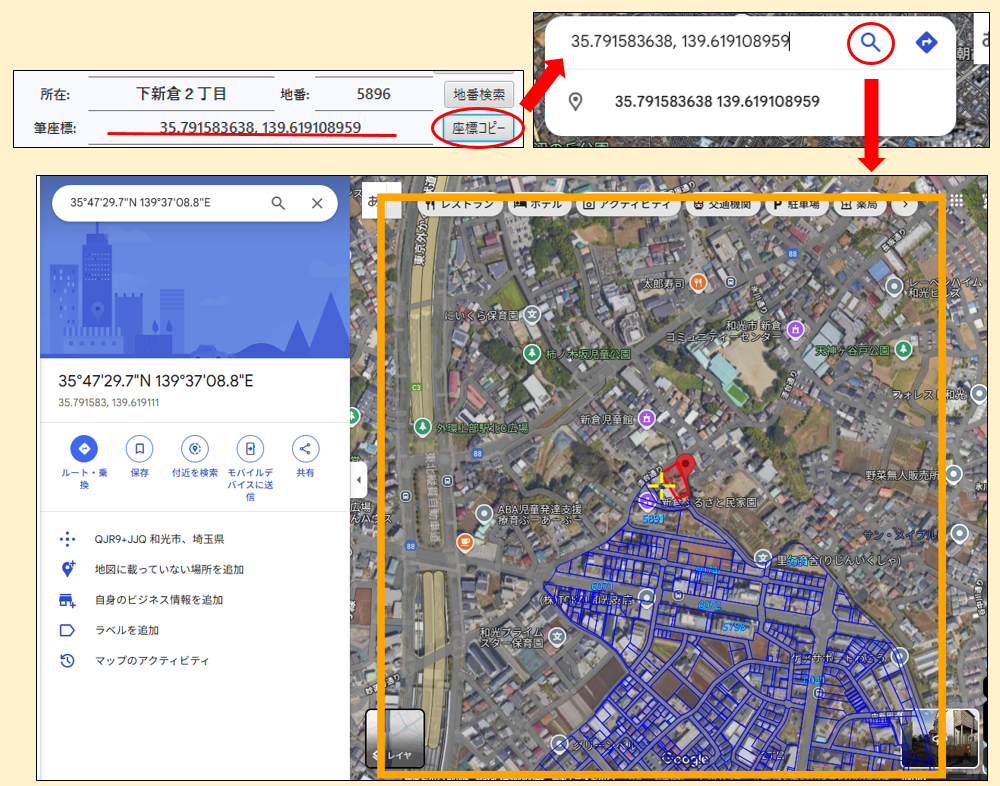Click the にいくら保育園 marker

coord(532,315)
